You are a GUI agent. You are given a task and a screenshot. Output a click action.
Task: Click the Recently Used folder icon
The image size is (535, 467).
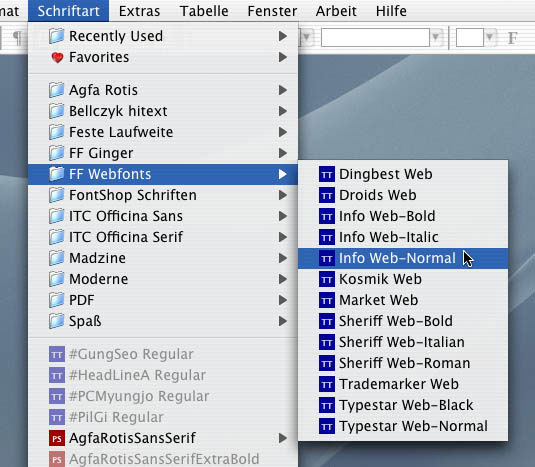coord(56,36)
